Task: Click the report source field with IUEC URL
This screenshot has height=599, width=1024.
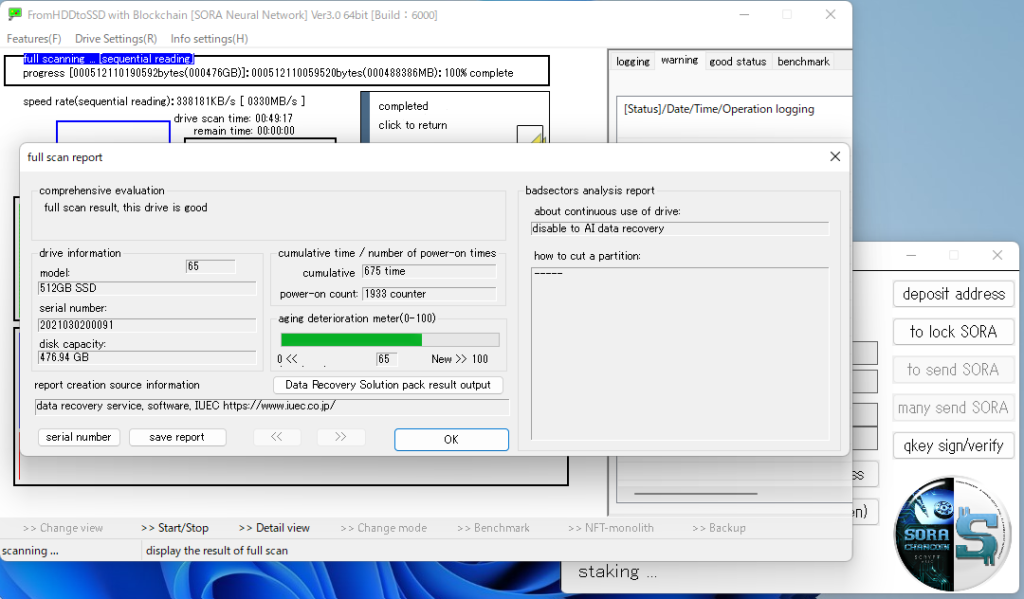Action: [x=272, y=406]
